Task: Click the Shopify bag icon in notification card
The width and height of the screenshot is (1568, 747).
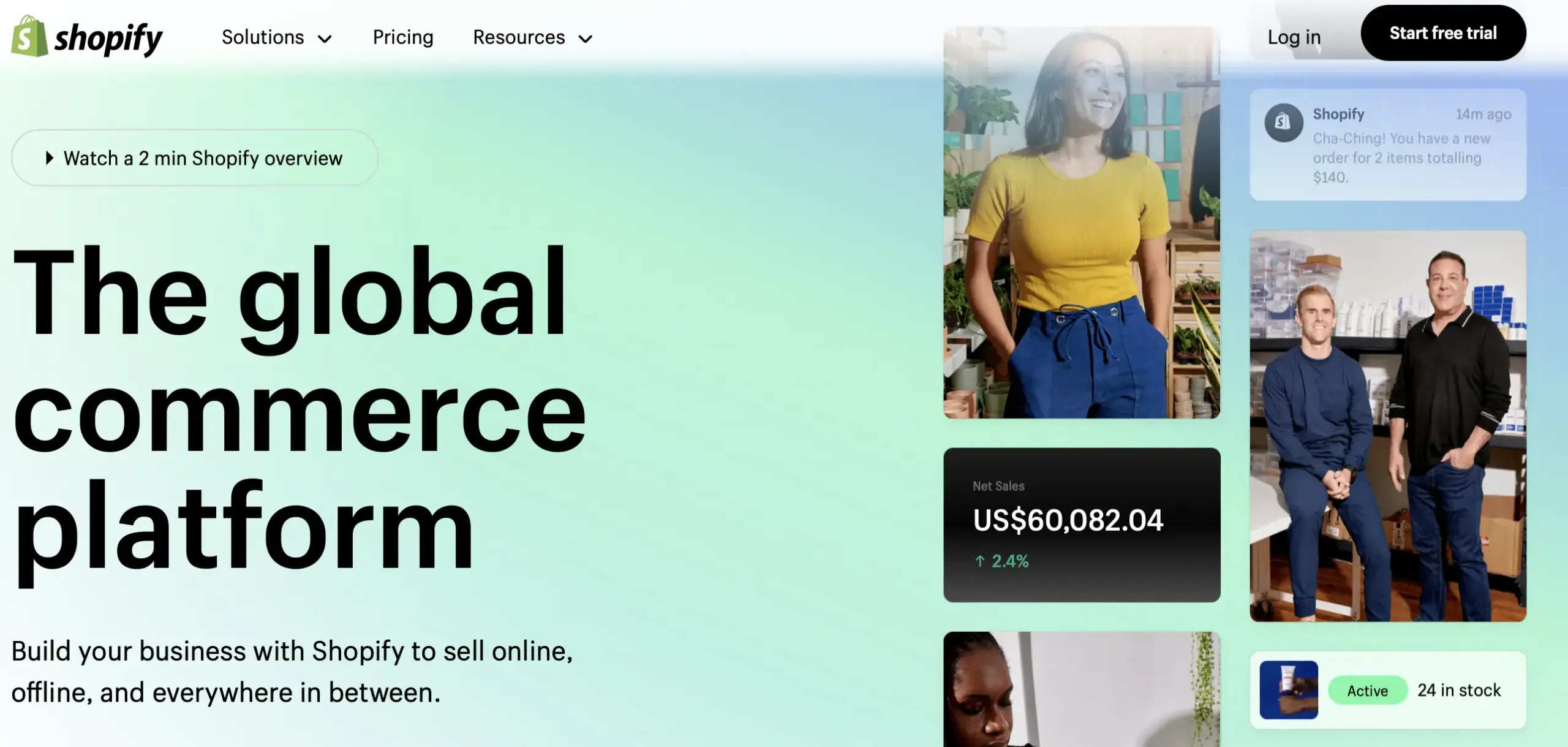Action: click(1284, 123)
